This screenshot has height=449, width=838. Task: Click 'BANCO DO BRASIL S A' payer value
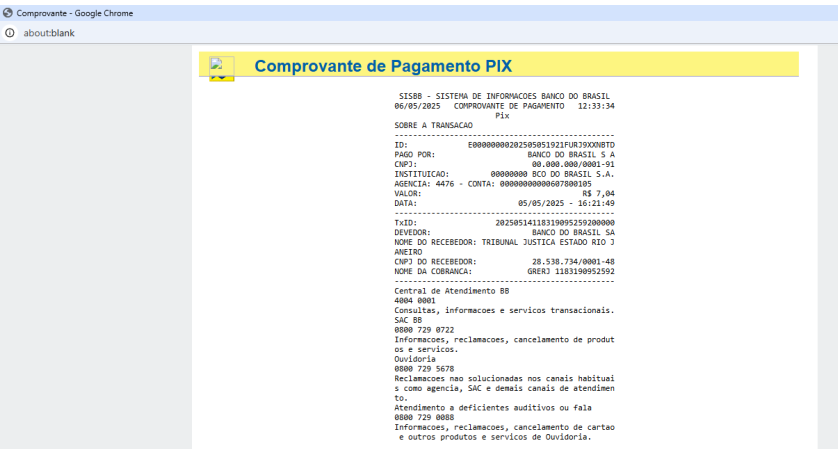coord(571,154)
